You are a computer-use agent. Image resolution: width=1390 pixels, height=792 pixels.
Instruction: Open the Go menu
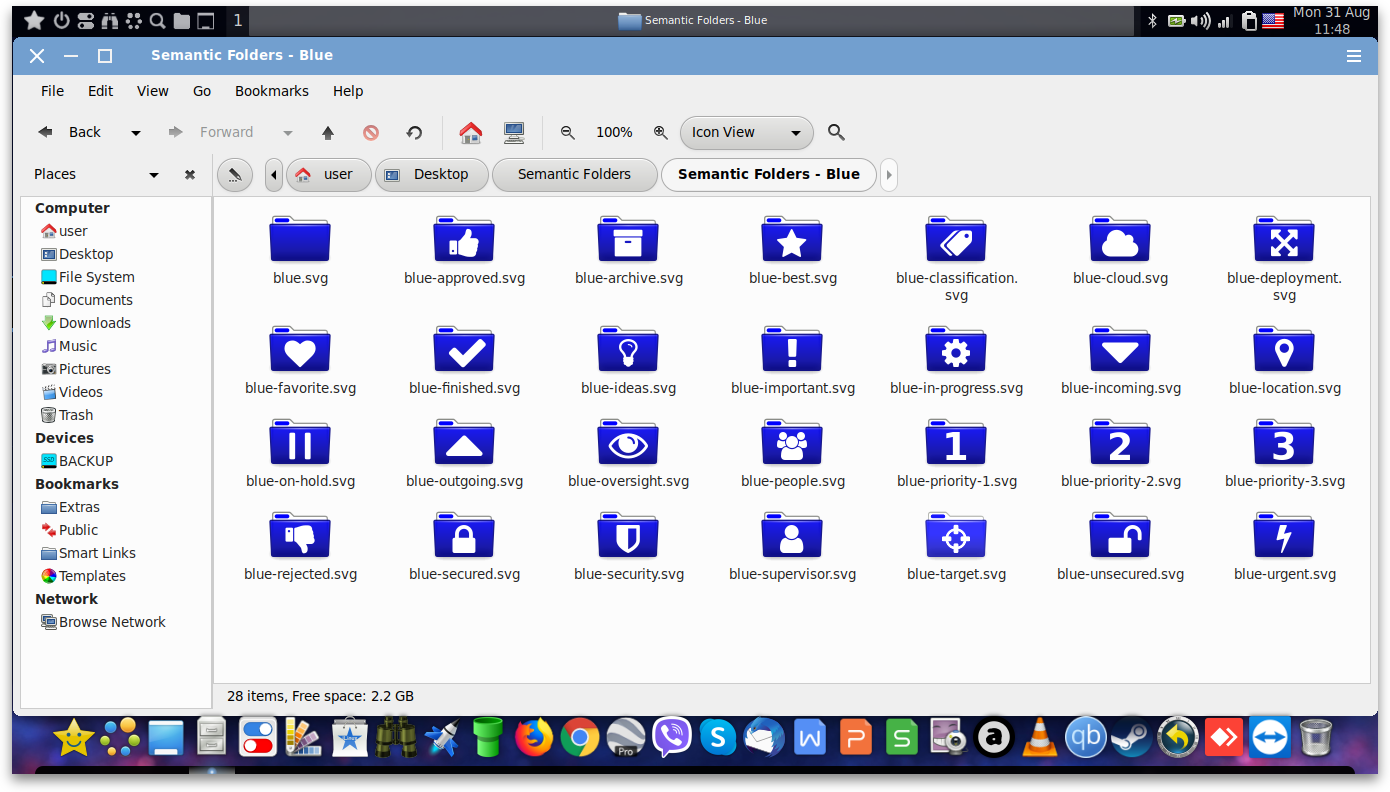click(x=202, y=91)
